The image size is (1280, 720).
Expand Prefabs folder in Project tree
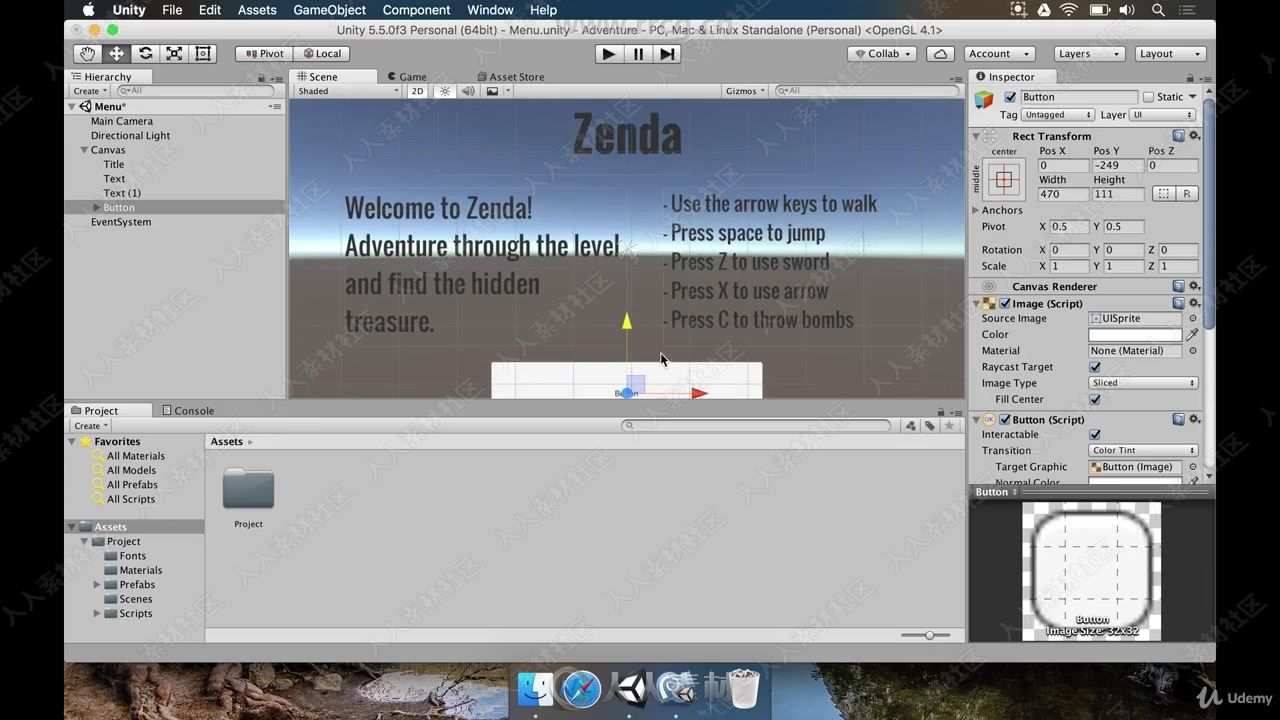click(97, 584)
